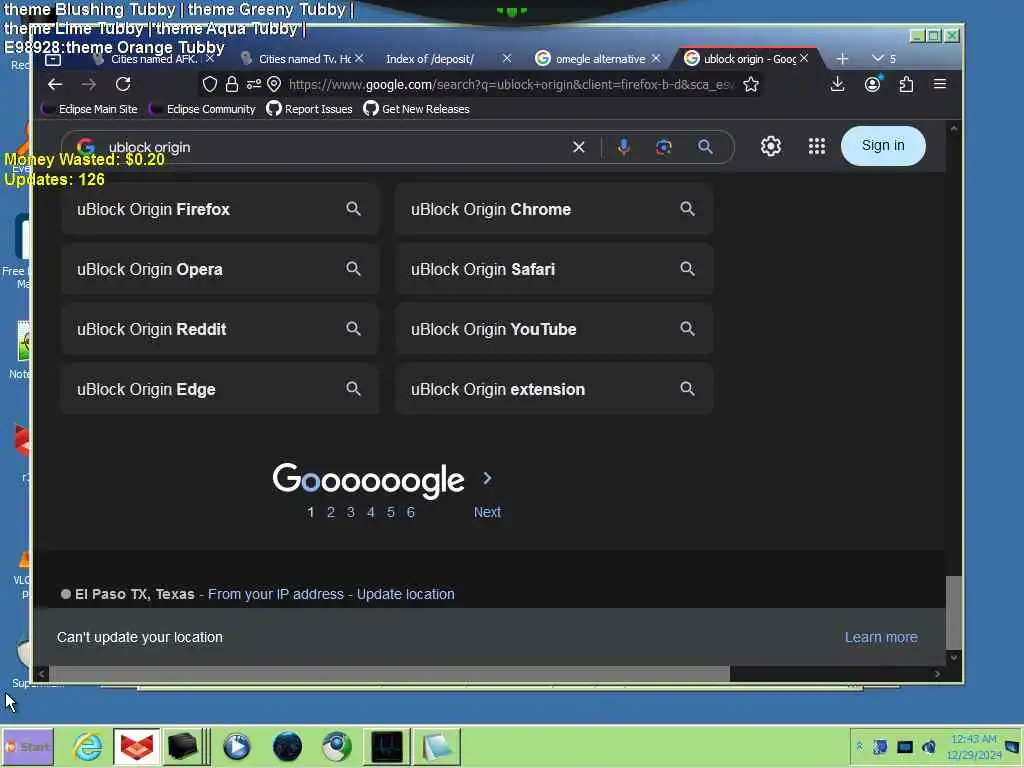1024x768 pixels.
Task: Search by image with Google Lens icon
Action: 664,147
